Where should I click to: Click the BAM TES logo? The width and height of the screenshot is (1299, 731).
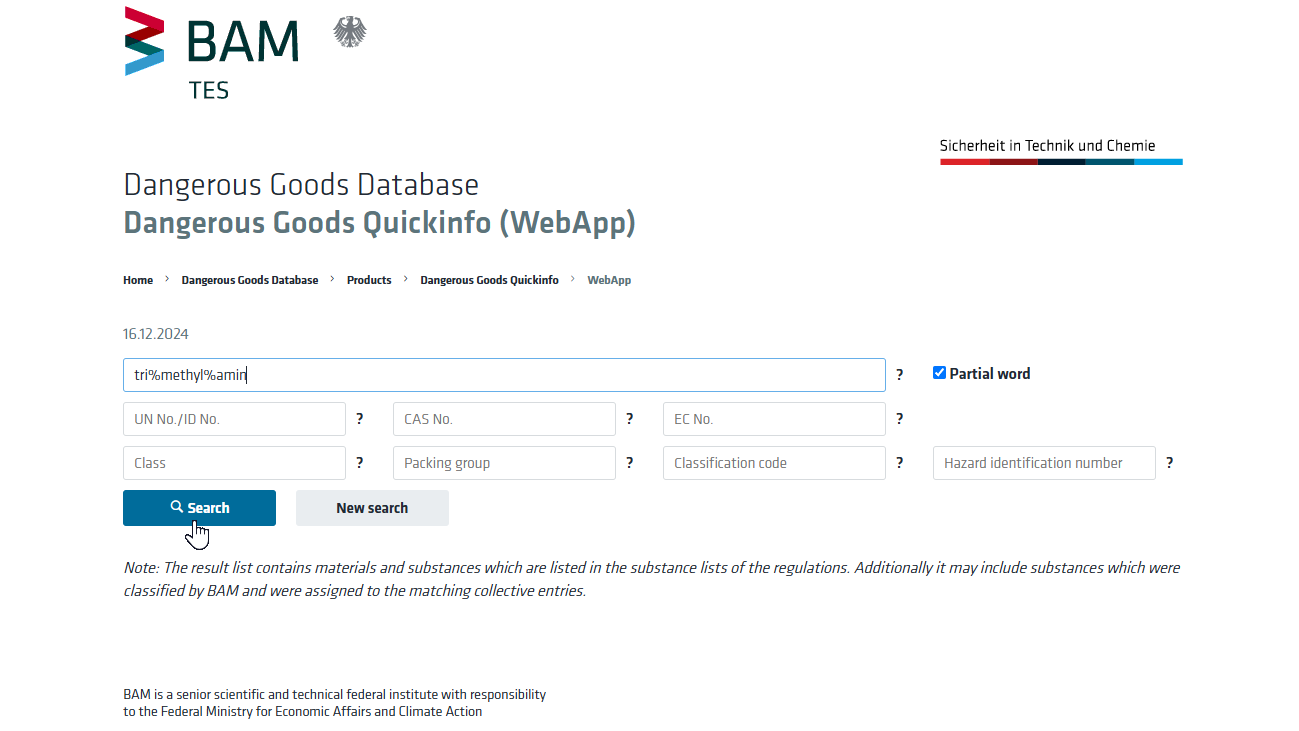click(211, 53)
